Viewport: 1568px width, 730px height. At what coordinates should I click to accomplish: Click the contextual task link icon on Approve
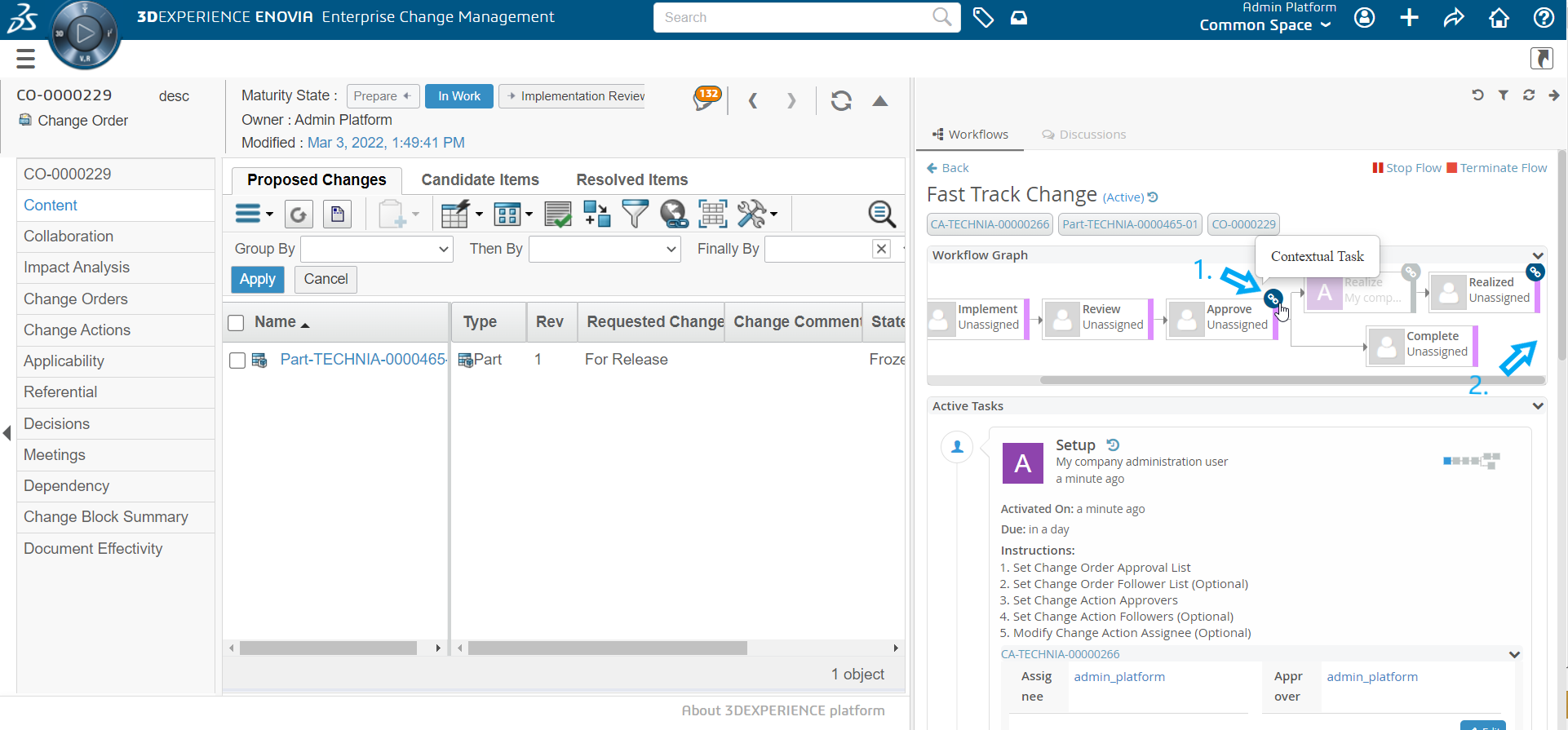(1273, 299)
